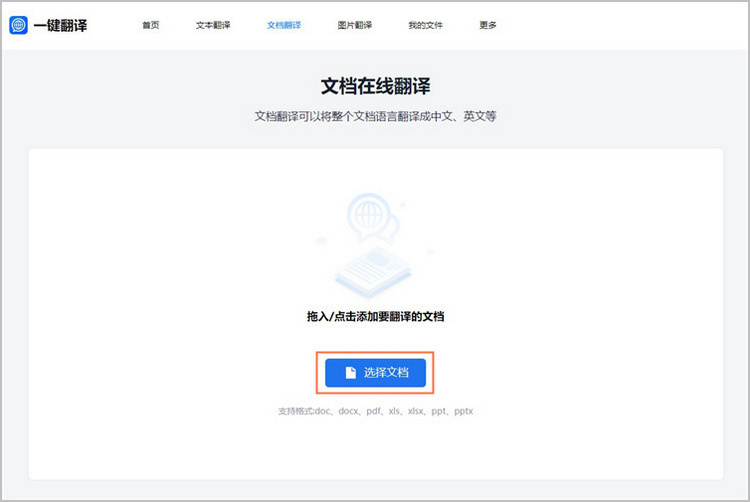Click empty upload card area below formats text
The image size is (750, 502).
[375, 448]
